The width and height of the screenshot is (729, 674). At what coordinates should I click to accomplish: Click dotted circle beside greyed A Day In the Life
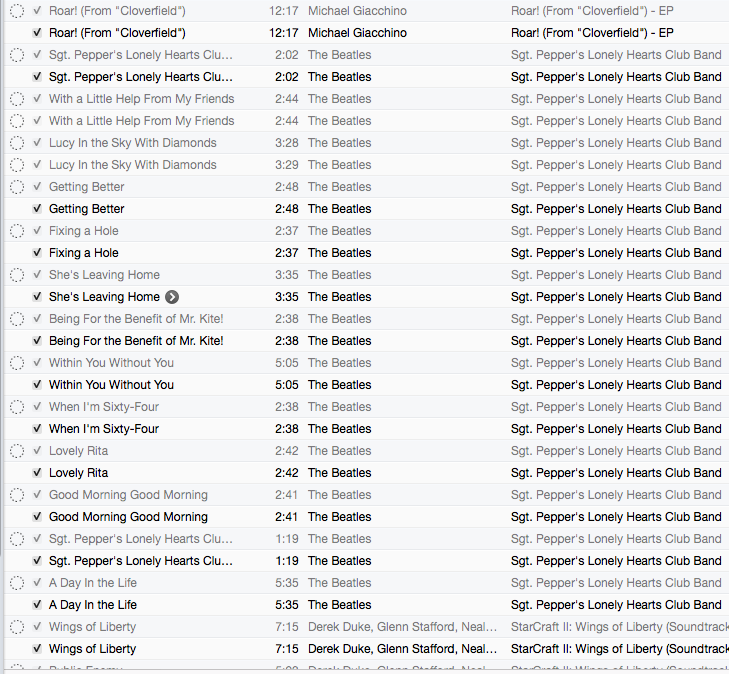click(x=17, y=583)
